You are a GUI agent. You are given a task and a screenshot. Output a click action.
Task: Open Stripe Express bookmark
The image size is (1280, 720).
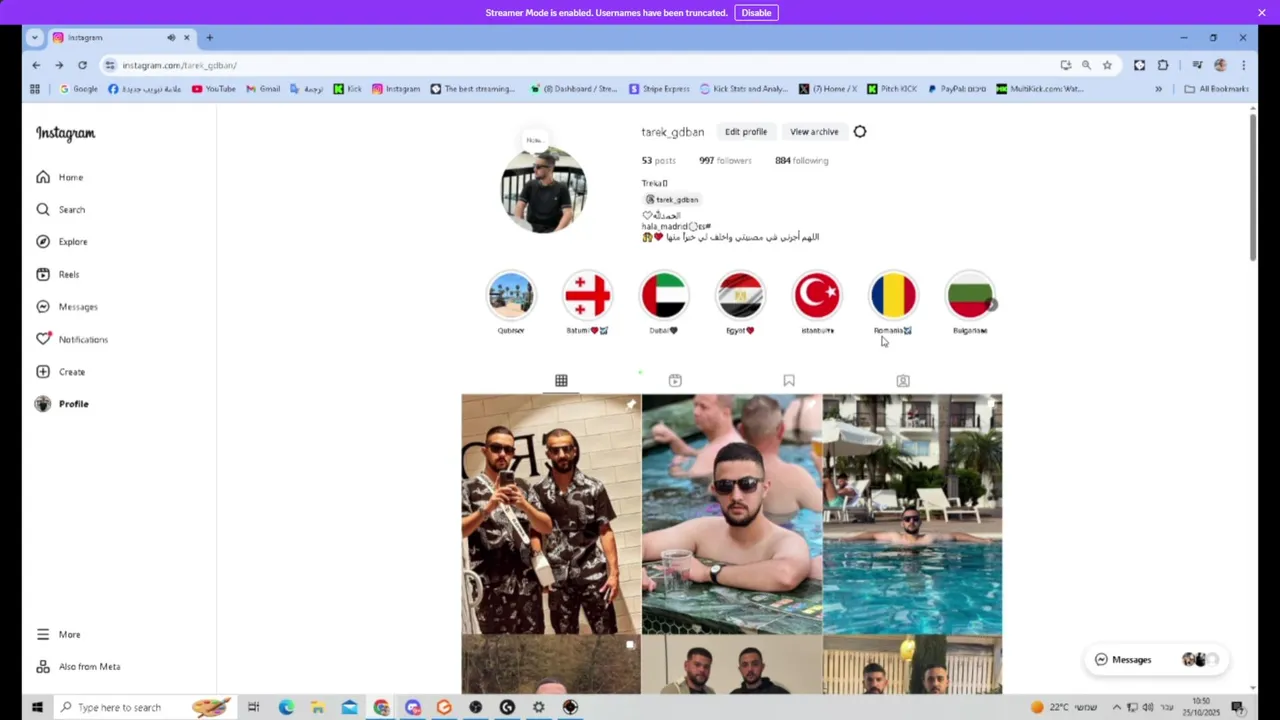tap(659, 89)
